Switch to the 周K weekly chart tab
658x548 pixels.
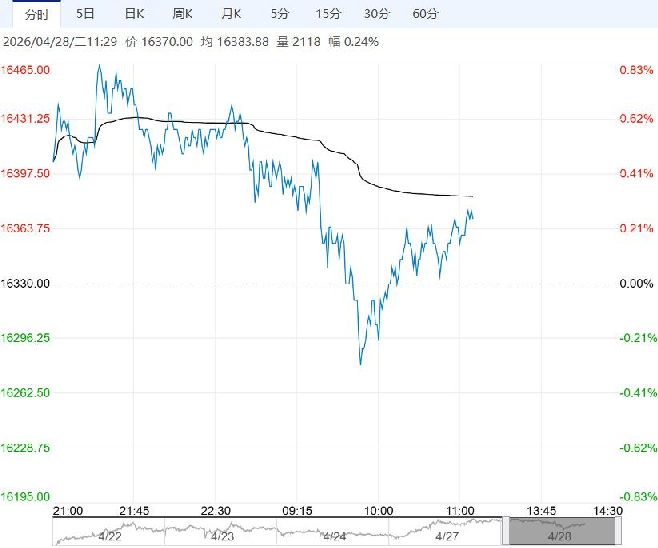pos(183,14)
